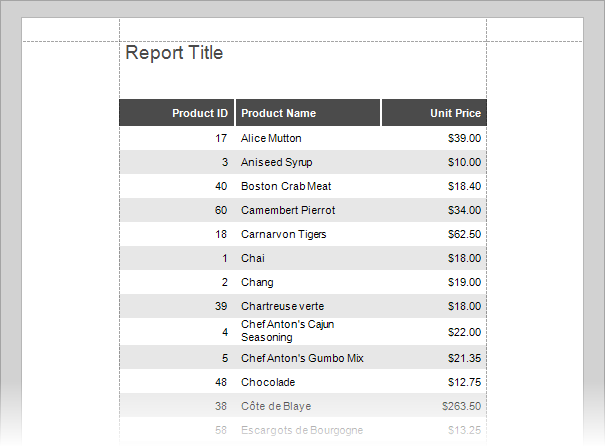Select the Chang product name
605x447 pixels.
(x=257, y=282)
